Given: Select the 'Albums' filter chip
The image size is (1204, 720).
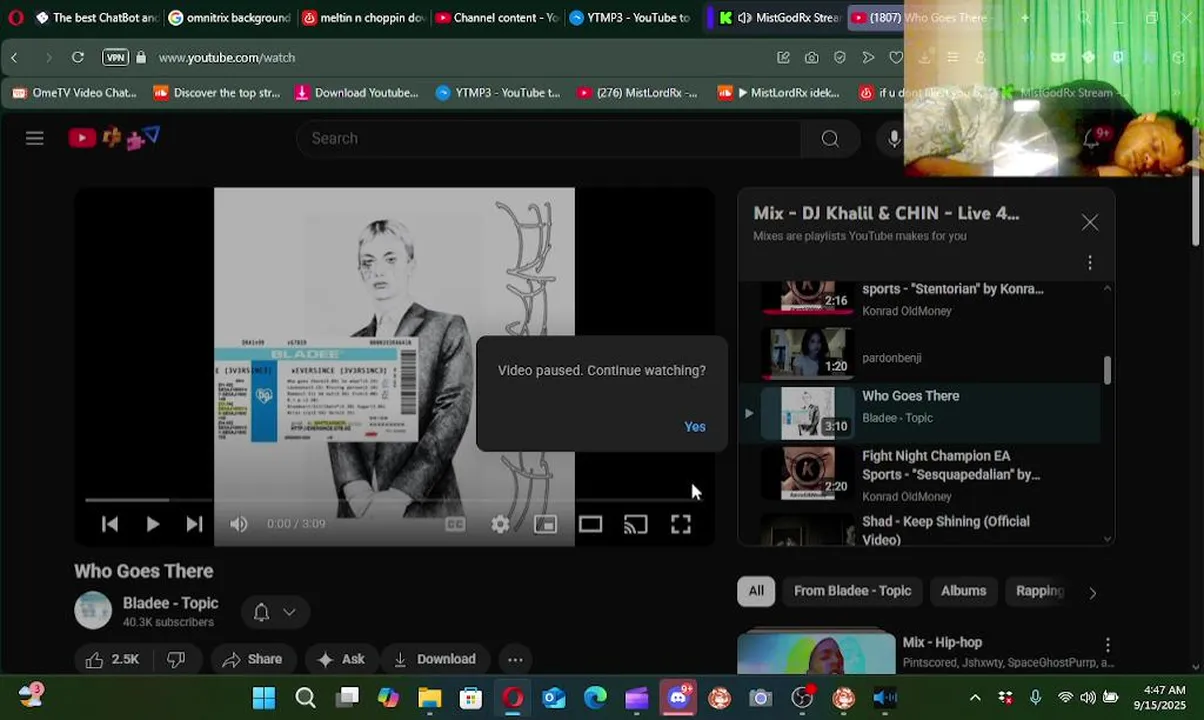Looking at the screenshot, I should (x=963, y=591).
